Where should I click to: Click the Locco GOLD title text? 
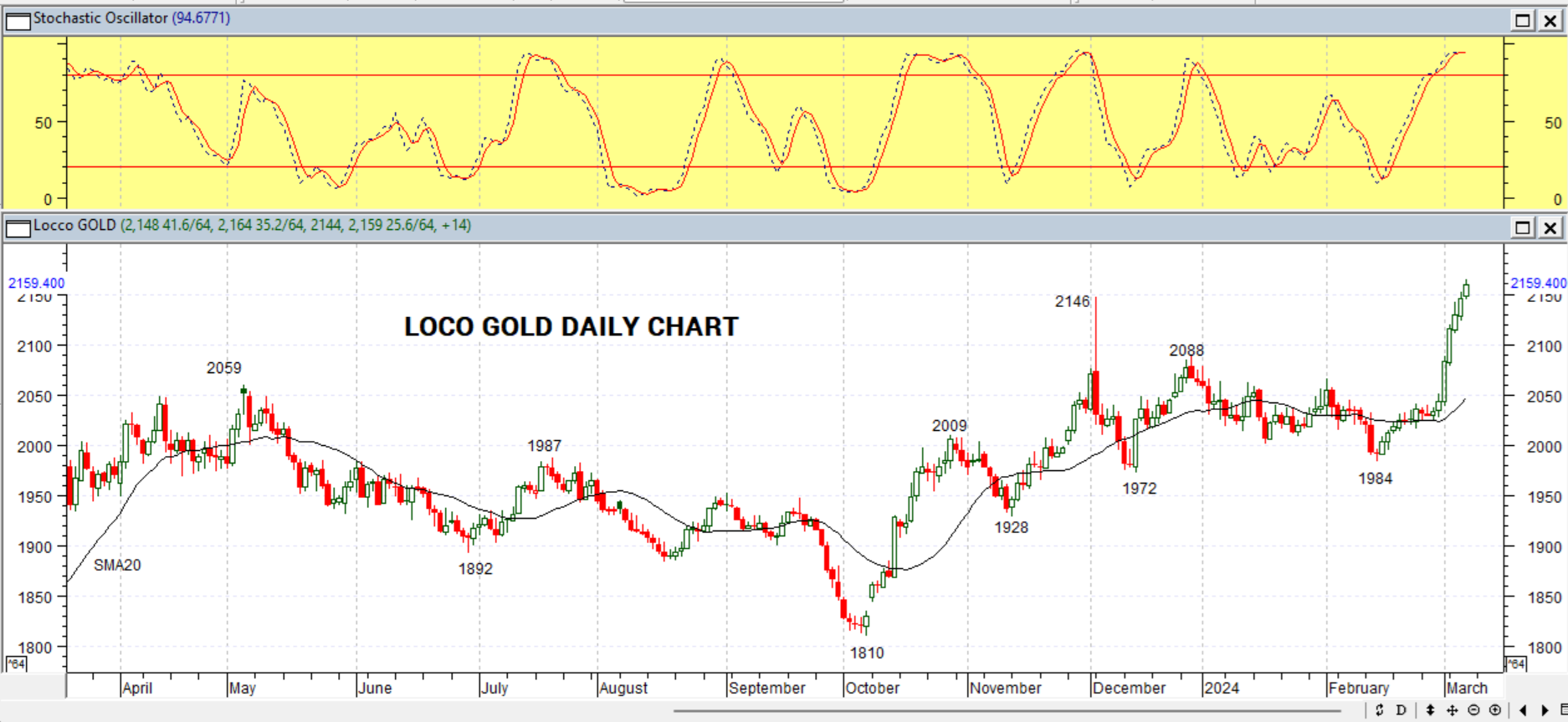coord(74,225)
